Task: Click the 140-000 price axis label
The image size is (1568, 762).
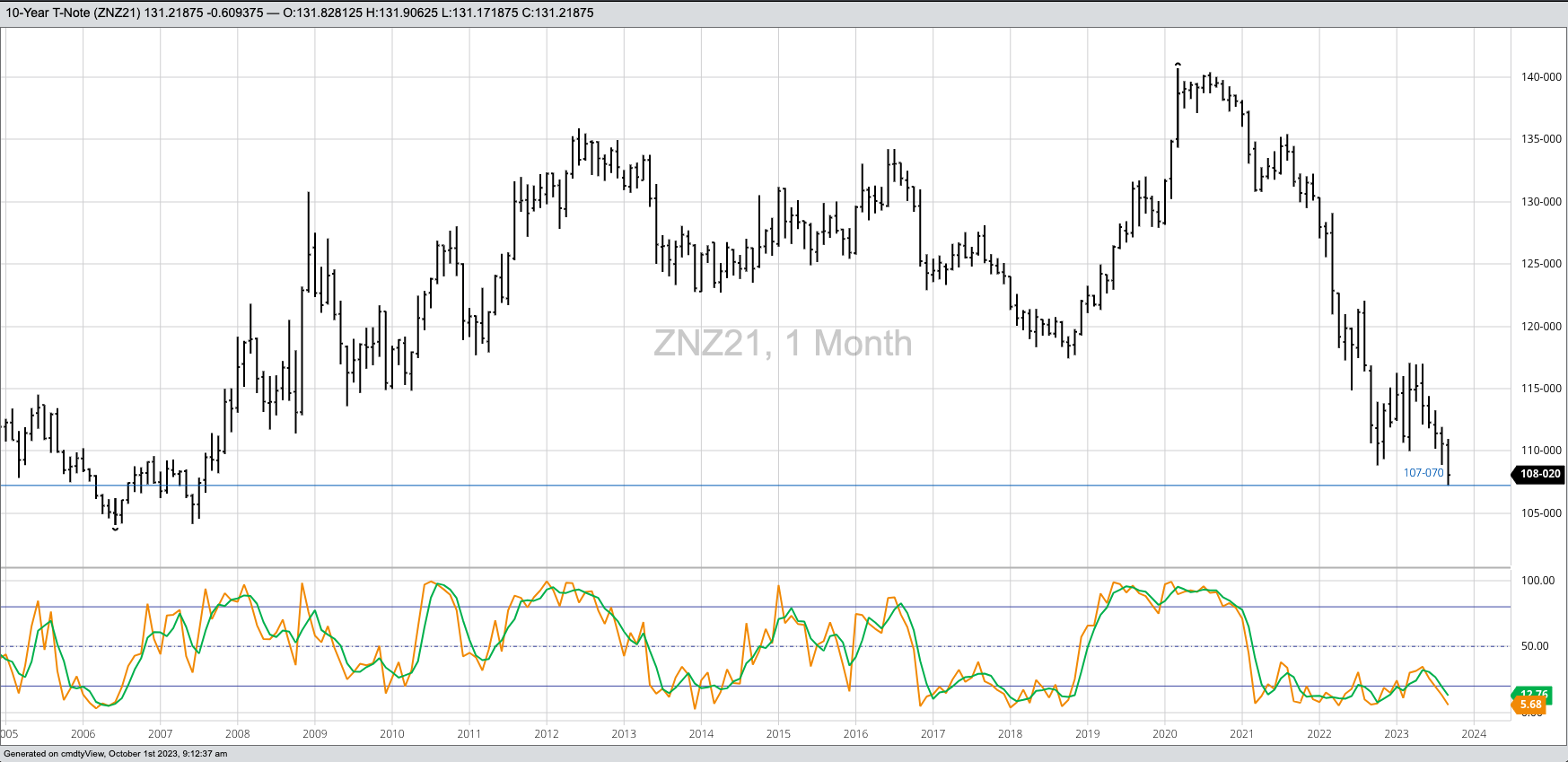Action: tap(1541, 77)
